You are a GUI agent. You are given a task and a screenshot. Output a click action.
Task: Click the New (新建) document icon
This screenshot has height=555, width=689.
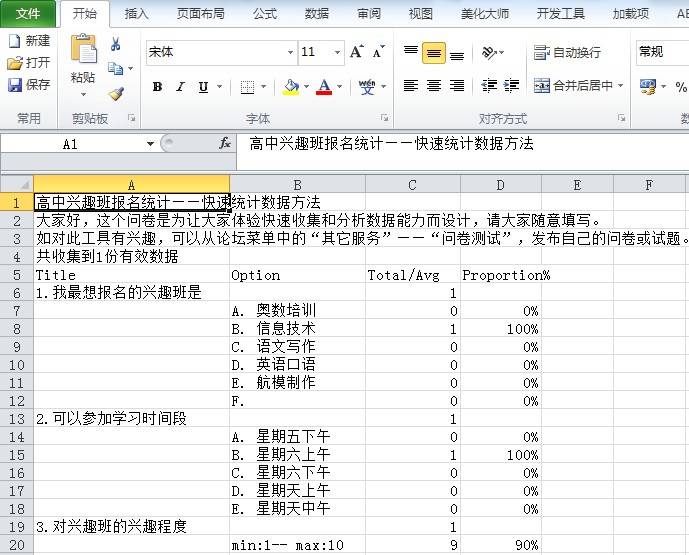14,41
